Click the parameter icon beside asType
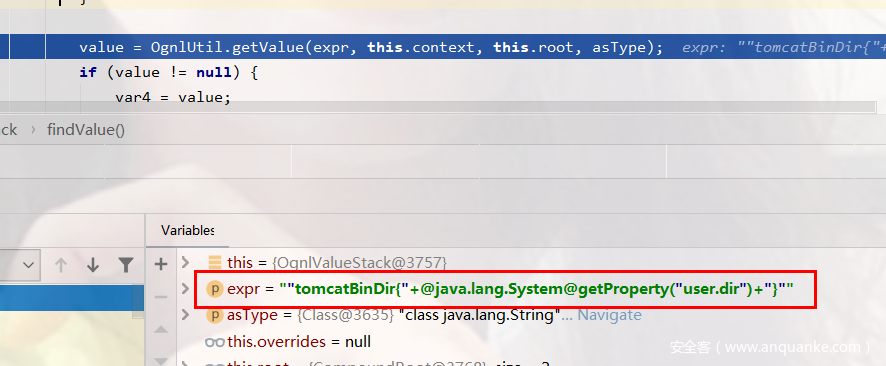The image size is (886, 366). click(215, 315)
